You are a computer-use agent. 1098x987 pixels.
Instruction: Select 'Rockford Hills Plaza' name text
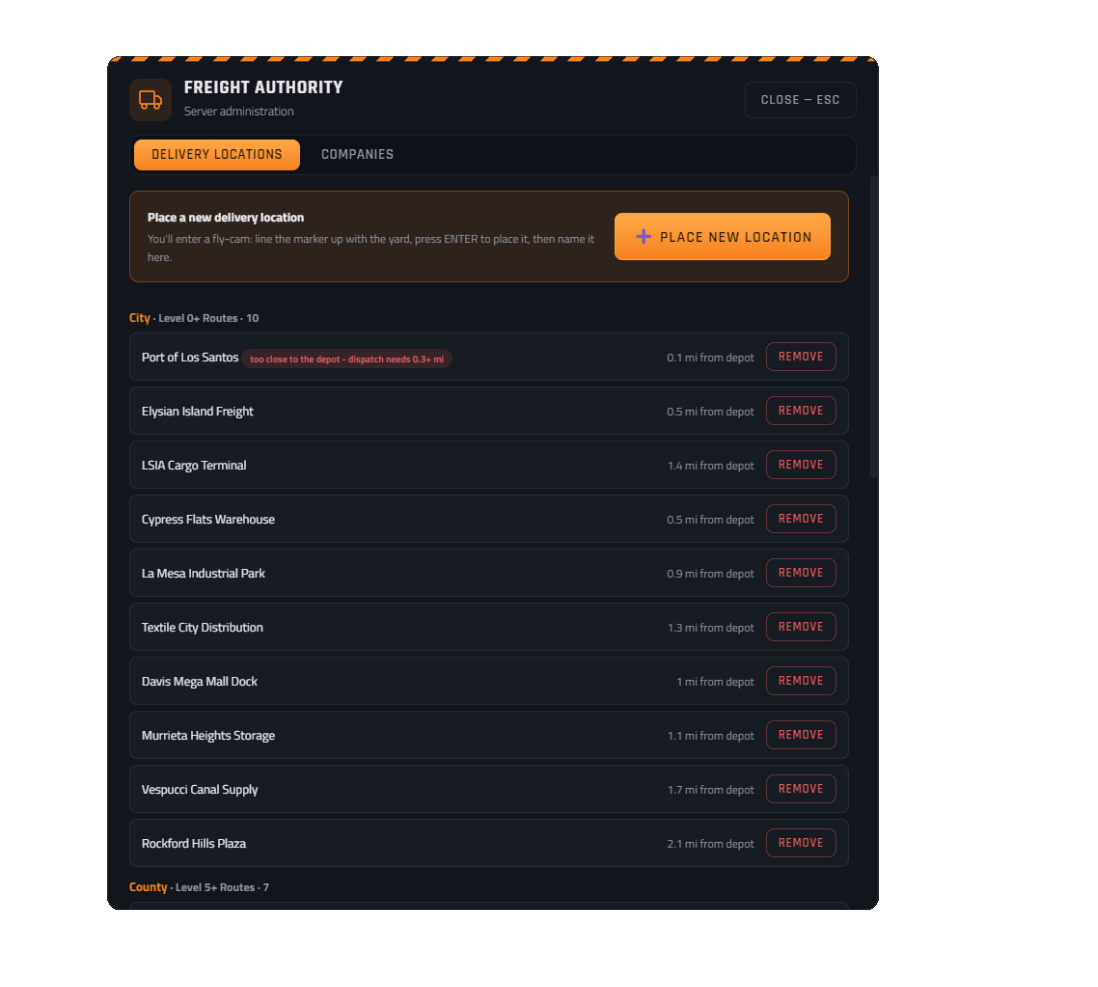coord(194,843)
